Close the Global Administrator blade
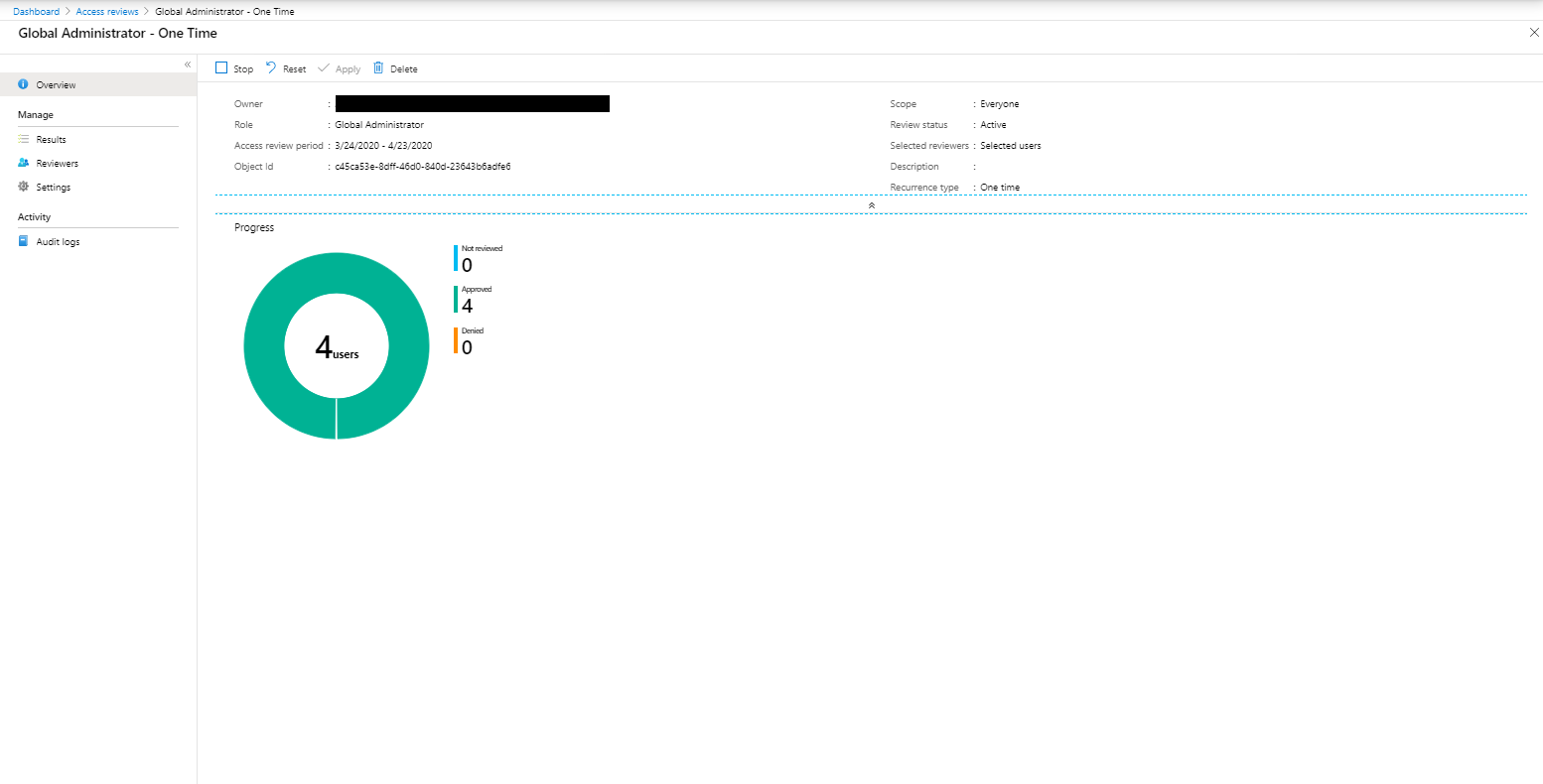Viewport: 1543px width, 784px height. point(1534,33)
